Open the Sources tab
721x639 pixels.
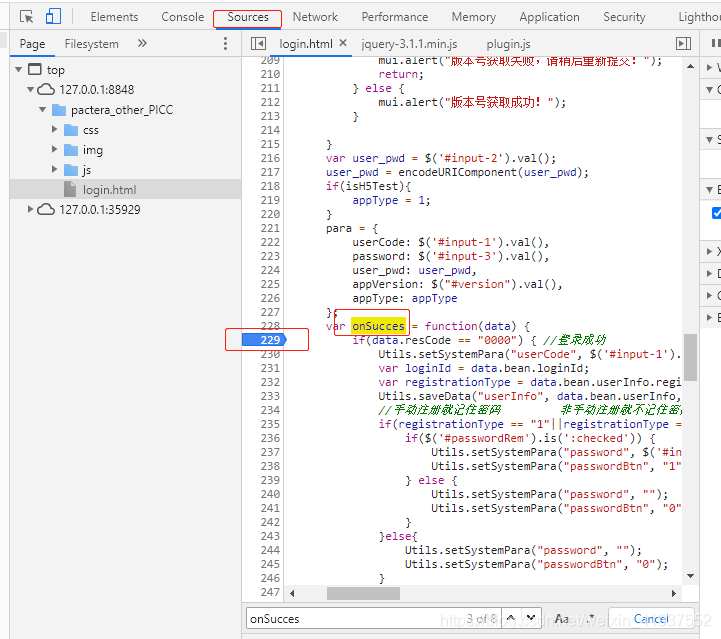(x=248, y=17)
